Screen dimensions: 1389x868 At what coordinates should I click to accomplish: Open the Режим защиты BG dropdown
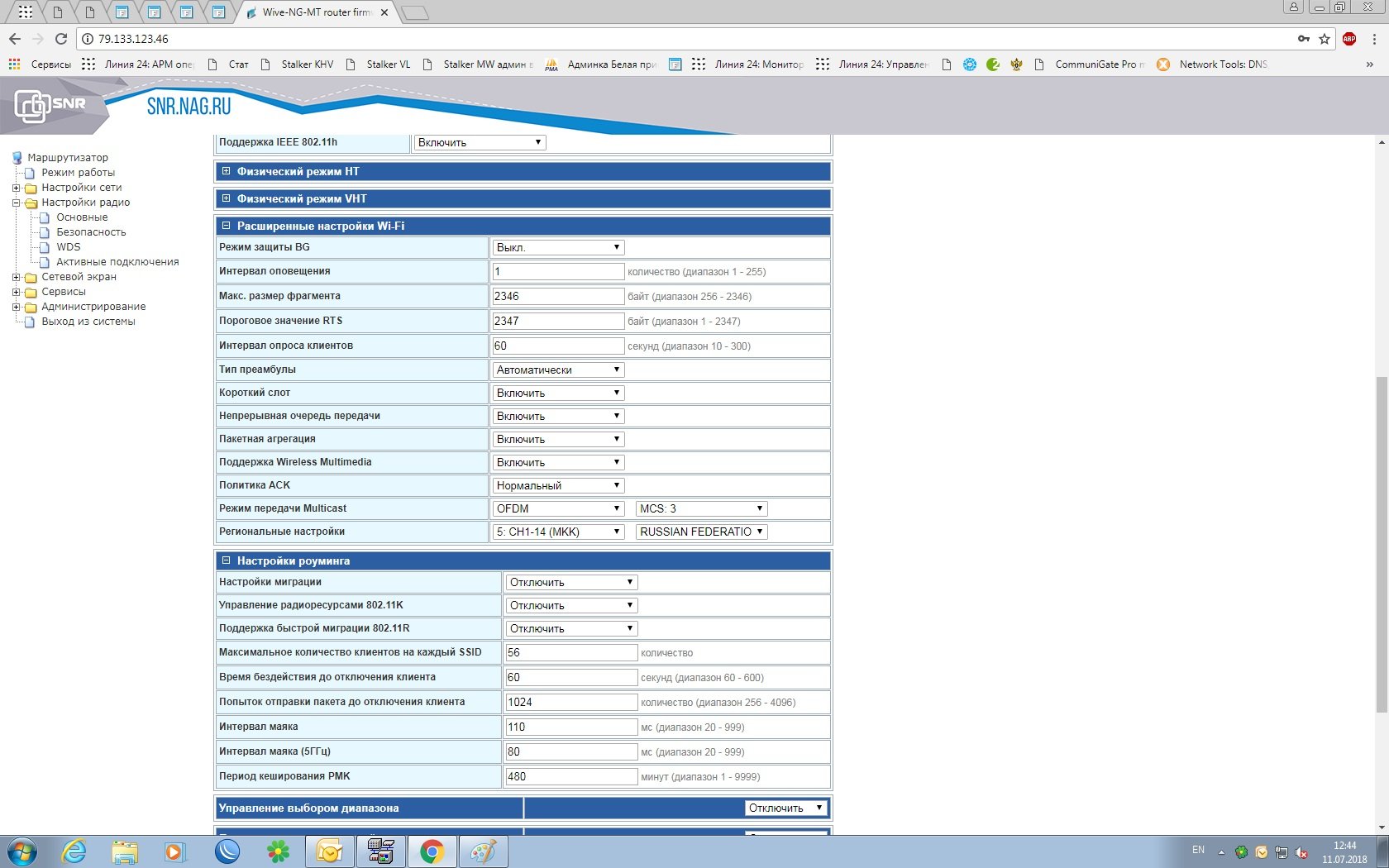[x=558, y=247]
